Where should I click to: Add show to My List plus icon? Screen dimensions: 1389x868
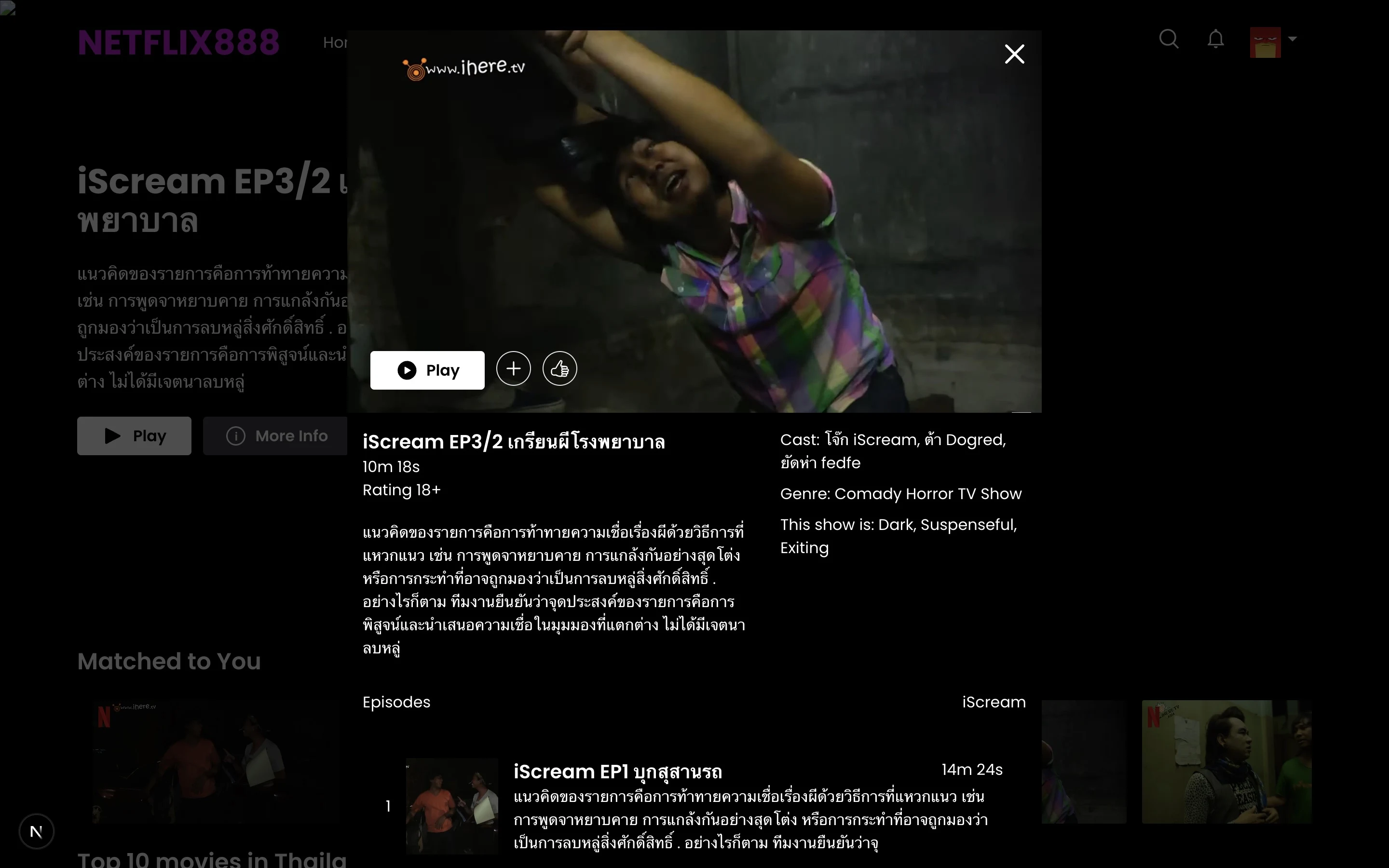click(513, 368)
